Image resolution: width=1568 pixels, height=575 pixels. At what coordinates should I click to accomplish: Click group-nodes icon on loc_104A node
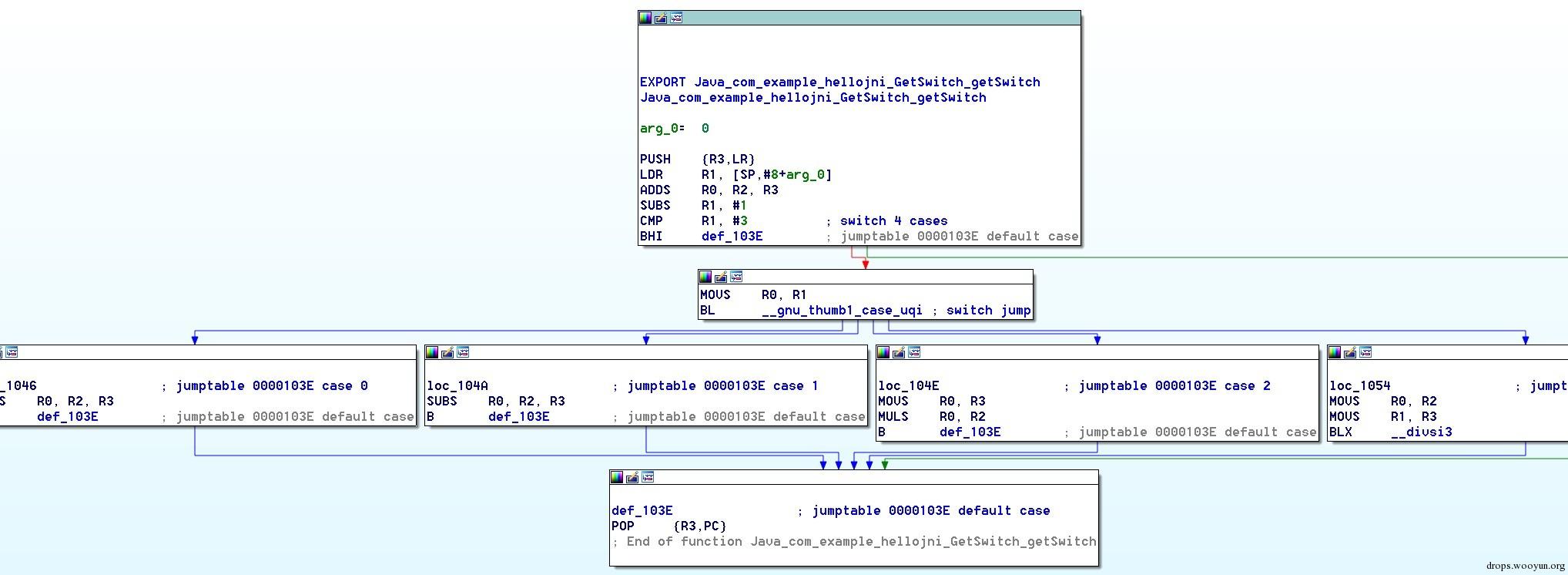[x=463, y=352]
